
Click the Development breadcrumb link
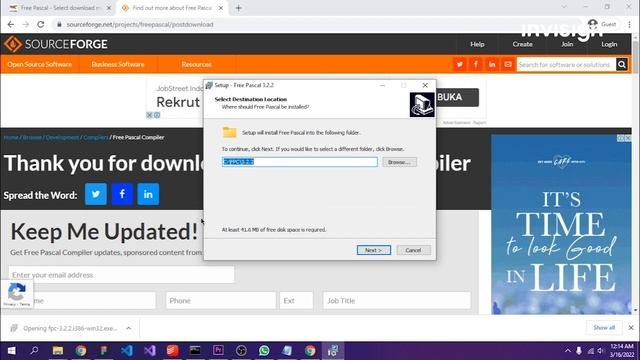coord(62,137)
